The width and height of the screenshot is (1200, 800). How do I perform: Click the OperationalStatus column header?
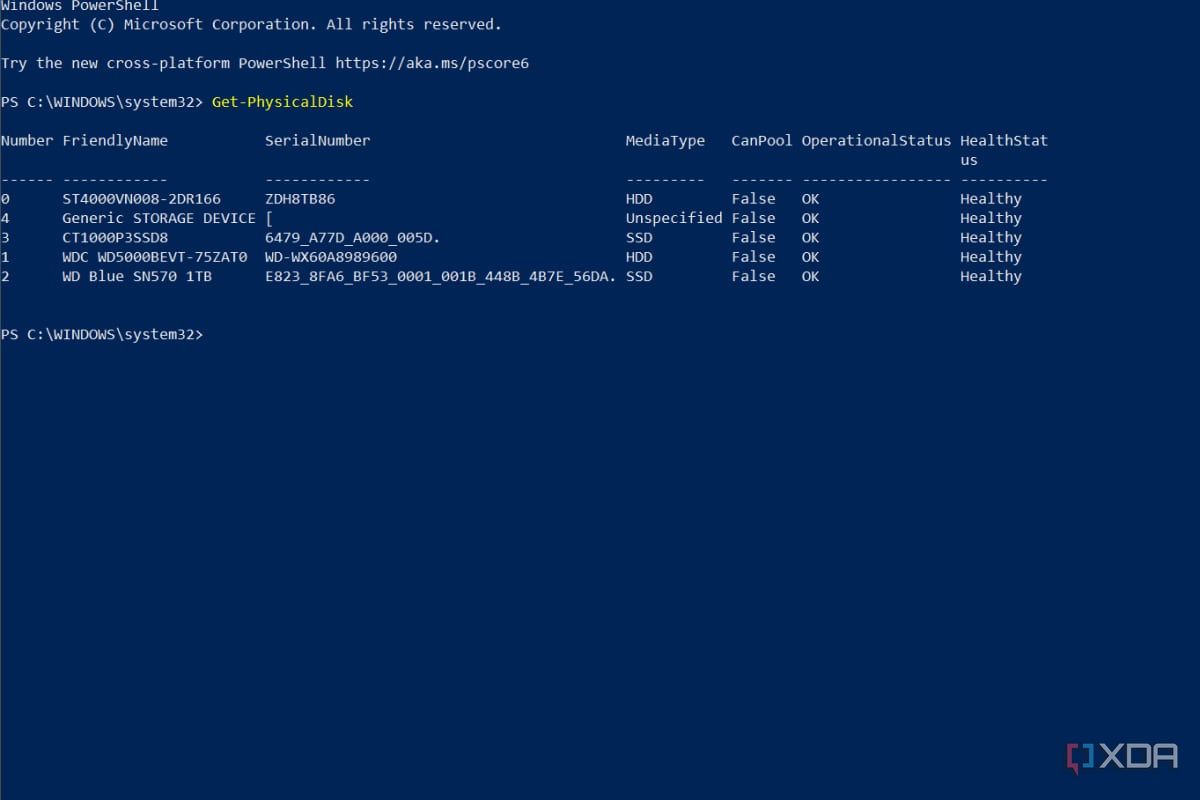pyautogui.click(x=876, y=141)
